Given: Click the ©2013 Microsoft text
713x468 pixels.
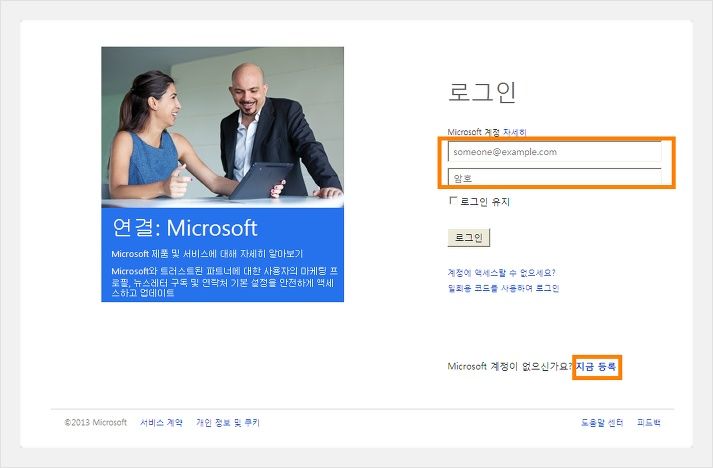Looking at the screenshot, I should 95,423.
